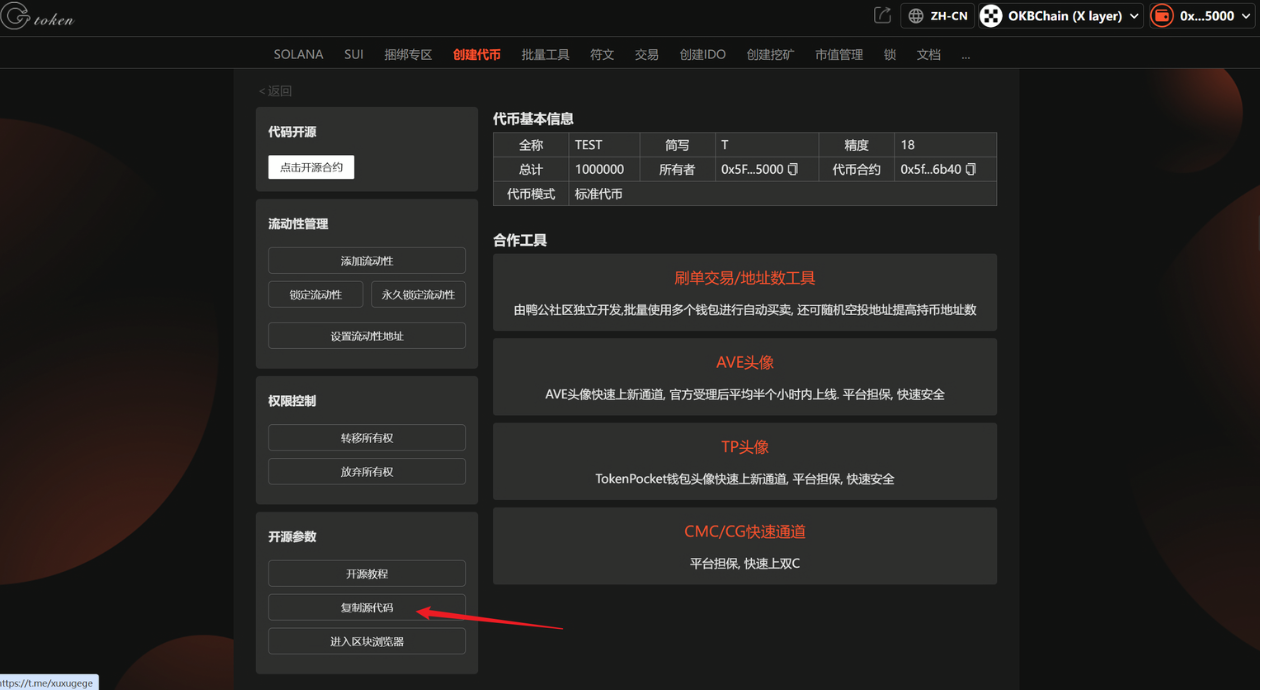The width and height of the screenshot is (1266, 690).
Task: Click the total supply value 1000000
Action: click(600, 170)
